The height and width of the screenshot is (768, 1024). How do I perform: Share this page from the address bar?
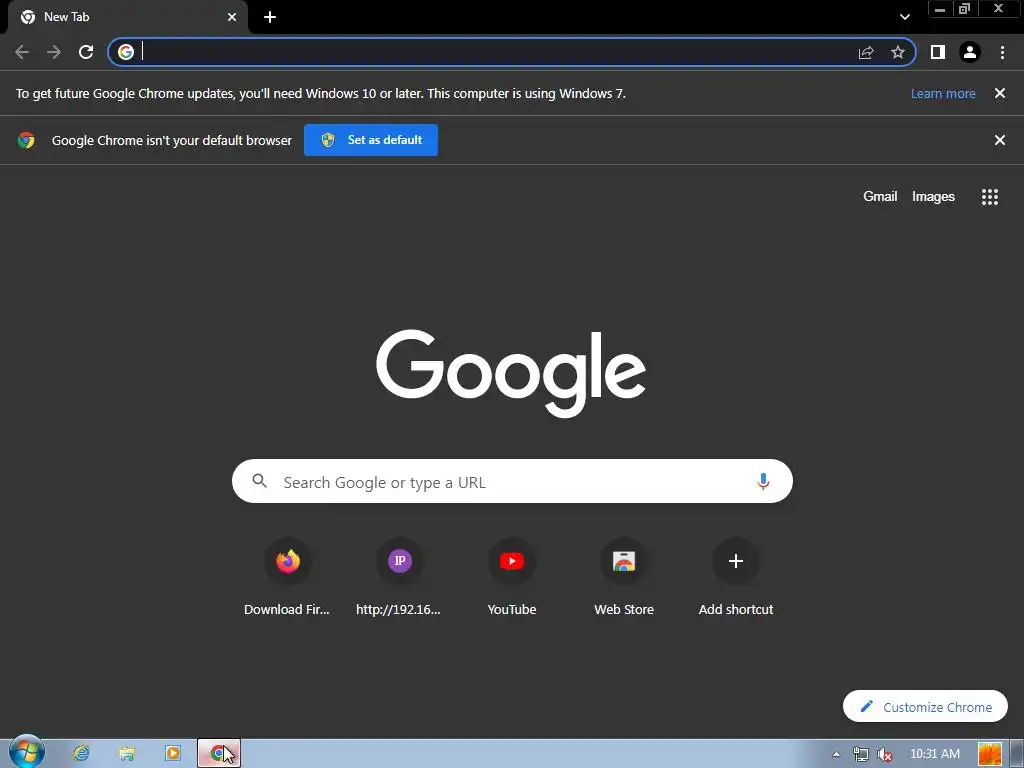click(x=866, y=52)
